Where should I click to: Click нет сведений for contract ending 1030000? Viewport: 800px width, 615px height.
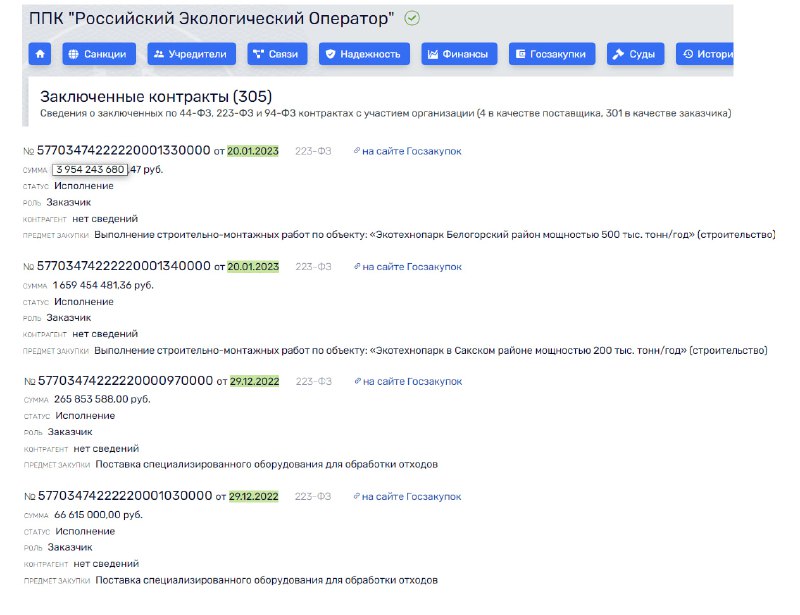[106, 564]
